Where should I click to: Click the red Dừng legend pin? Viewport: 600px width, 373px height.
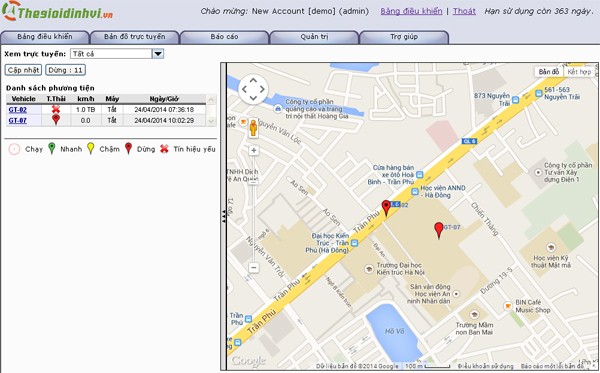point(129,148)
